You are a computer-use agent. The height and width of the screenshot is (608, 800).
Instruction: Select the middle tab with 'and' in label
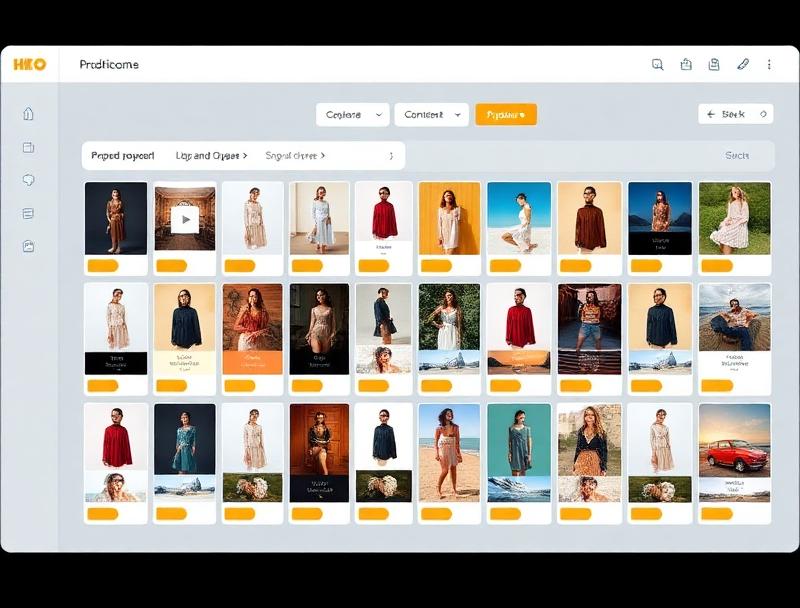pyautogui.click(x=211, y=156)
